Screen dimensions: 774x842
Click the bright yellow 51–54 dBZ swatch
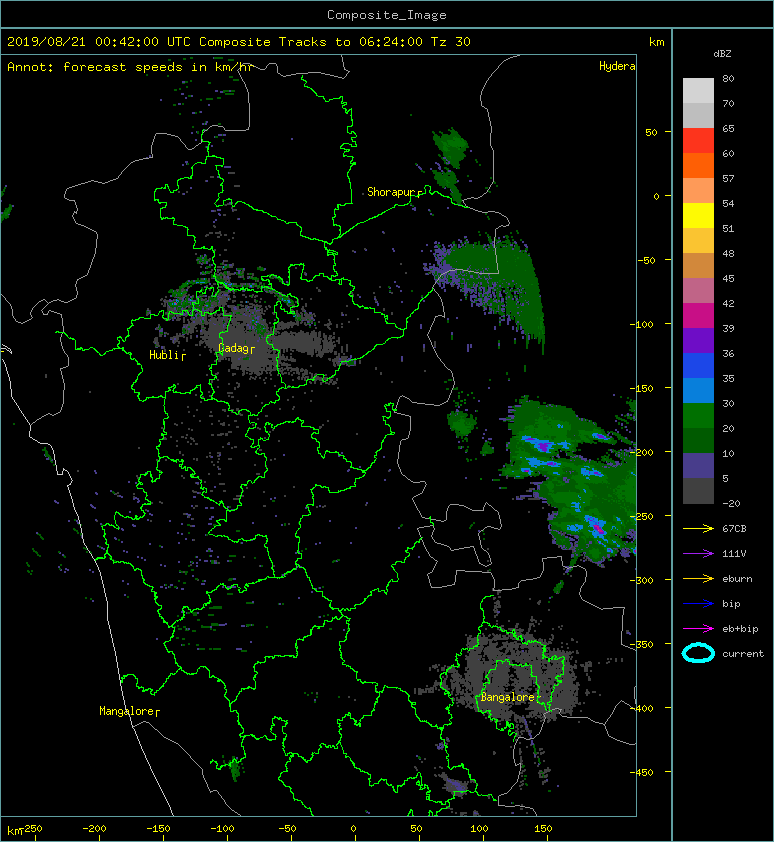[698, 215]
